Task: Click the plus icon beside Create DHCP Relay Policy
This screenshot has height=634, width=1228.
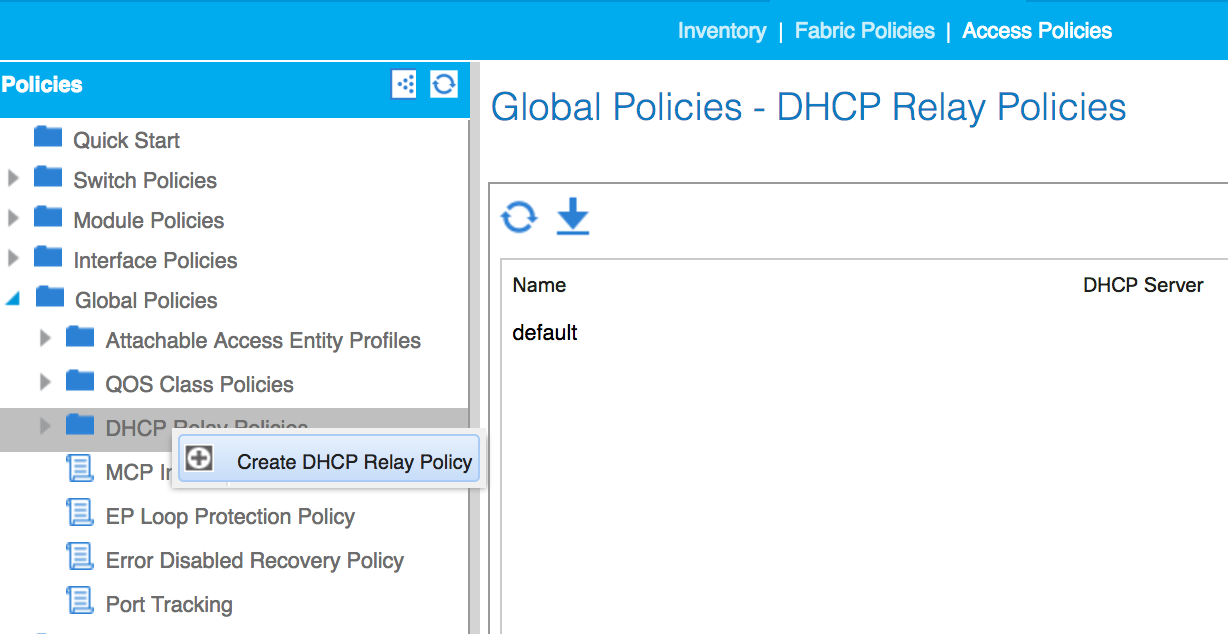Action: (200, 459)
